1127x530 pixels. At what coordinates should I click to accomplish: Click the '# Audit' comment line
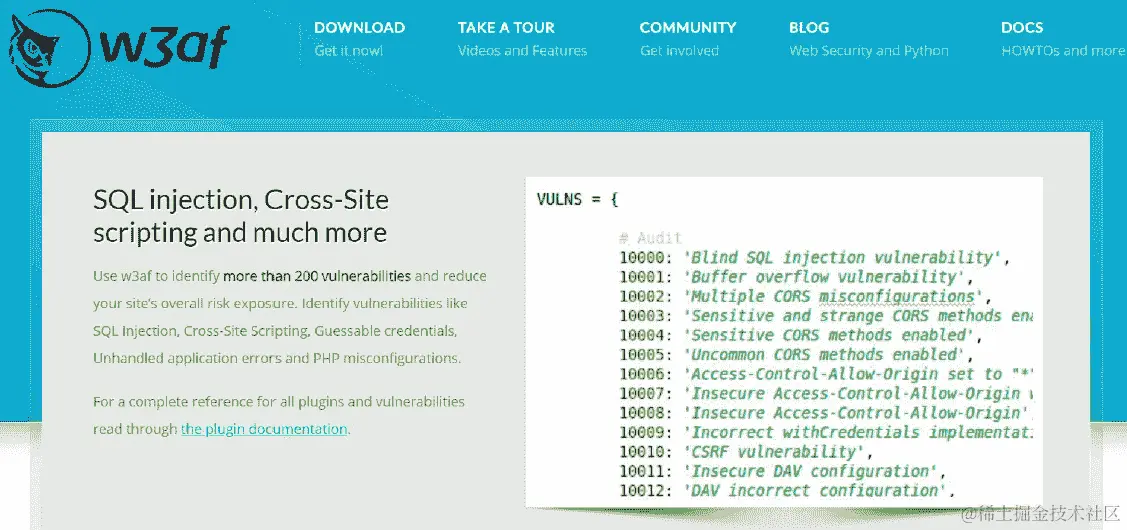pos(650,238)
